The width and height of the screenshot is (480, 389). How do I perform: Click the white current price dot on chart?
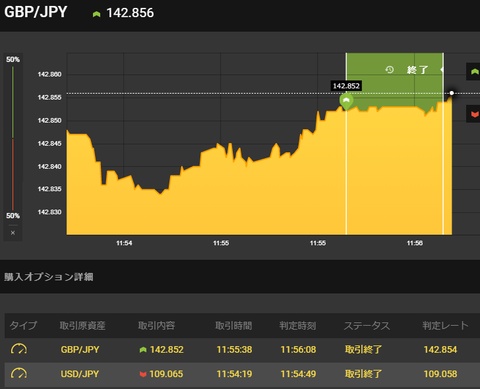click(x=452, y=93)
